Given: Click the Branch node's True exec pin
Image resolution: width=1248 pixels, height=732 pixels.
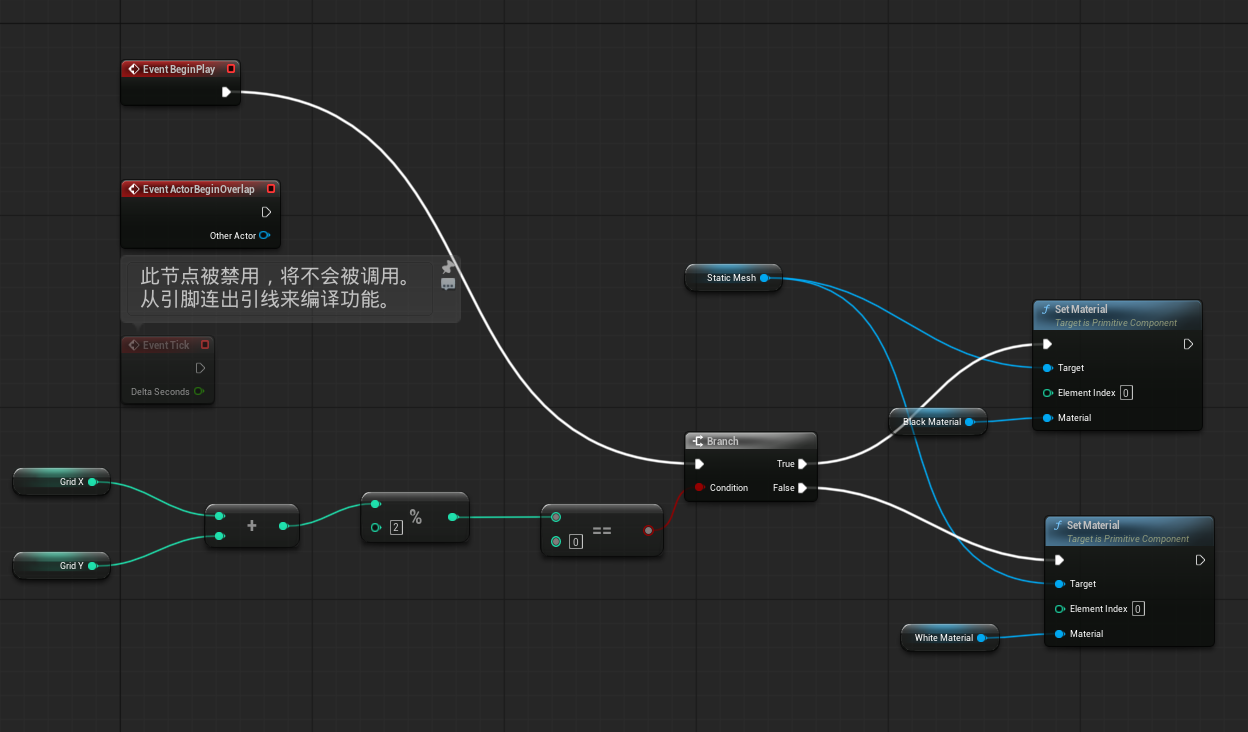Looking at the screenshot, I should pos(803,464).
